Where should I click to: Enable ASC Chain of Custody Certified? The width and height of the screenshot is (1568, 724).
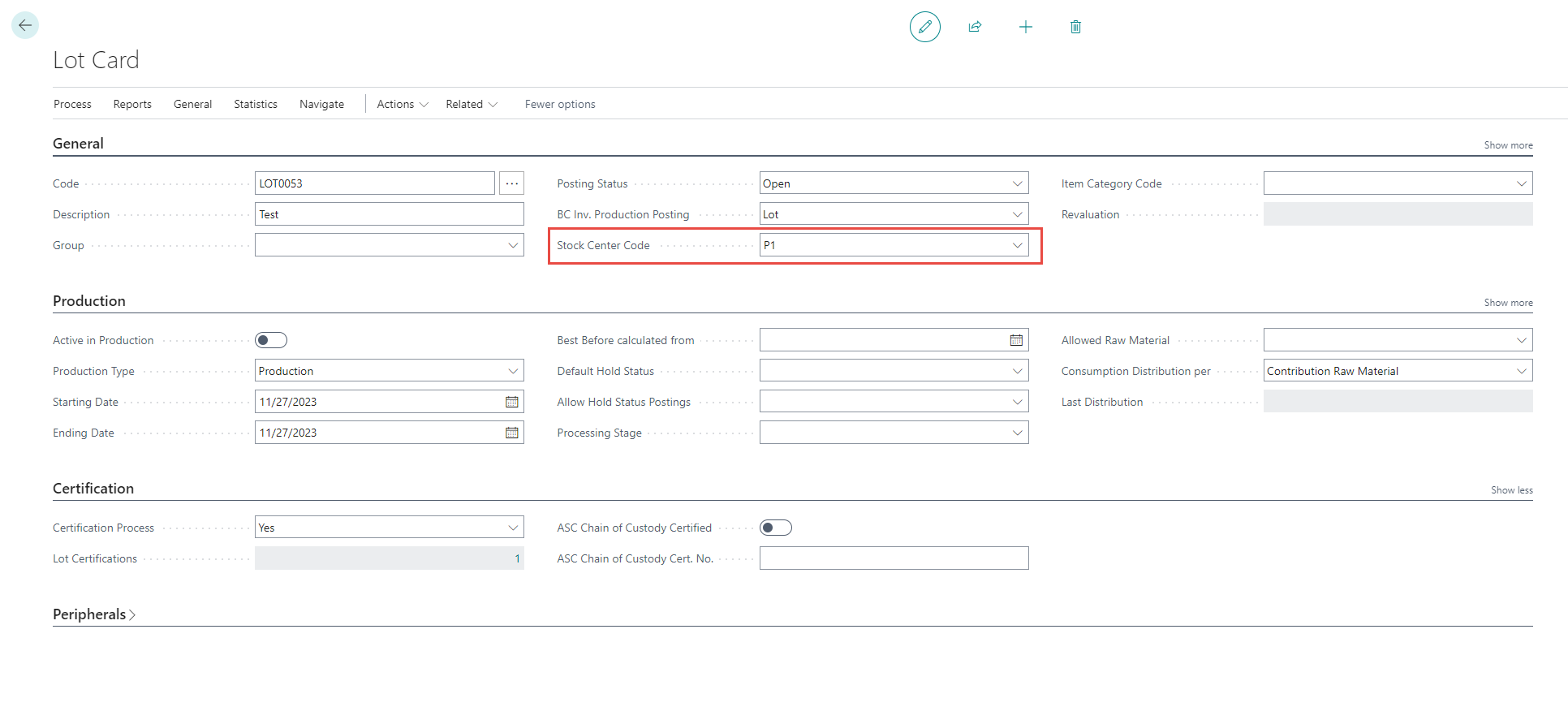[x=775, y=528]
